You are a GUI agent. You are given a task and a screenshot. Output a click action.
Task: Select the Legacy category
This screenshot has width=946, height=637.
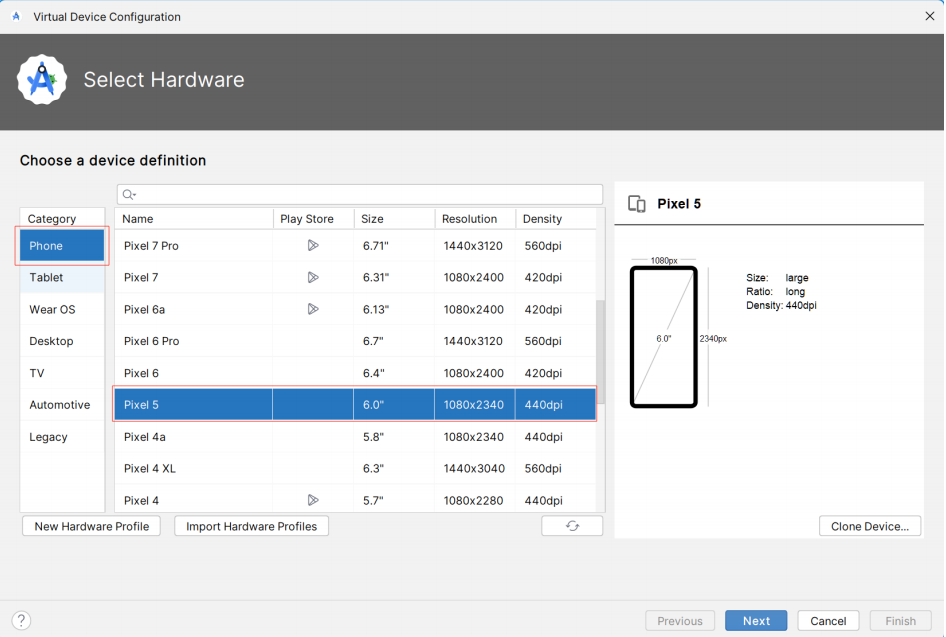pos(62,437)
